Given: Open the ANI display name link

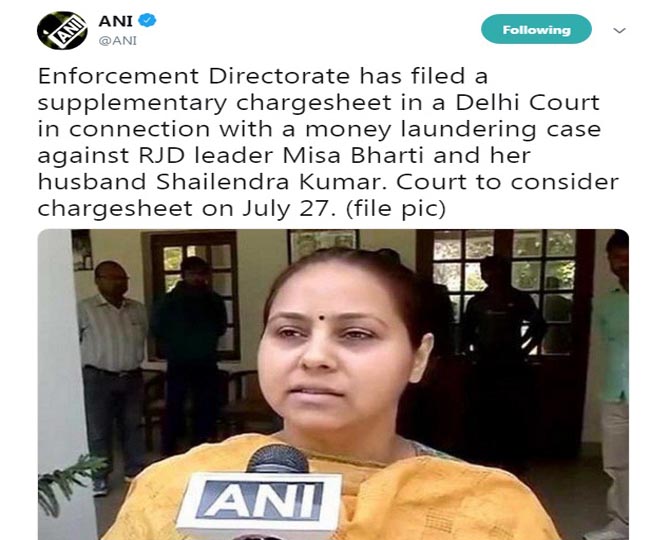Looking at the screenshot, I should 115,20.
